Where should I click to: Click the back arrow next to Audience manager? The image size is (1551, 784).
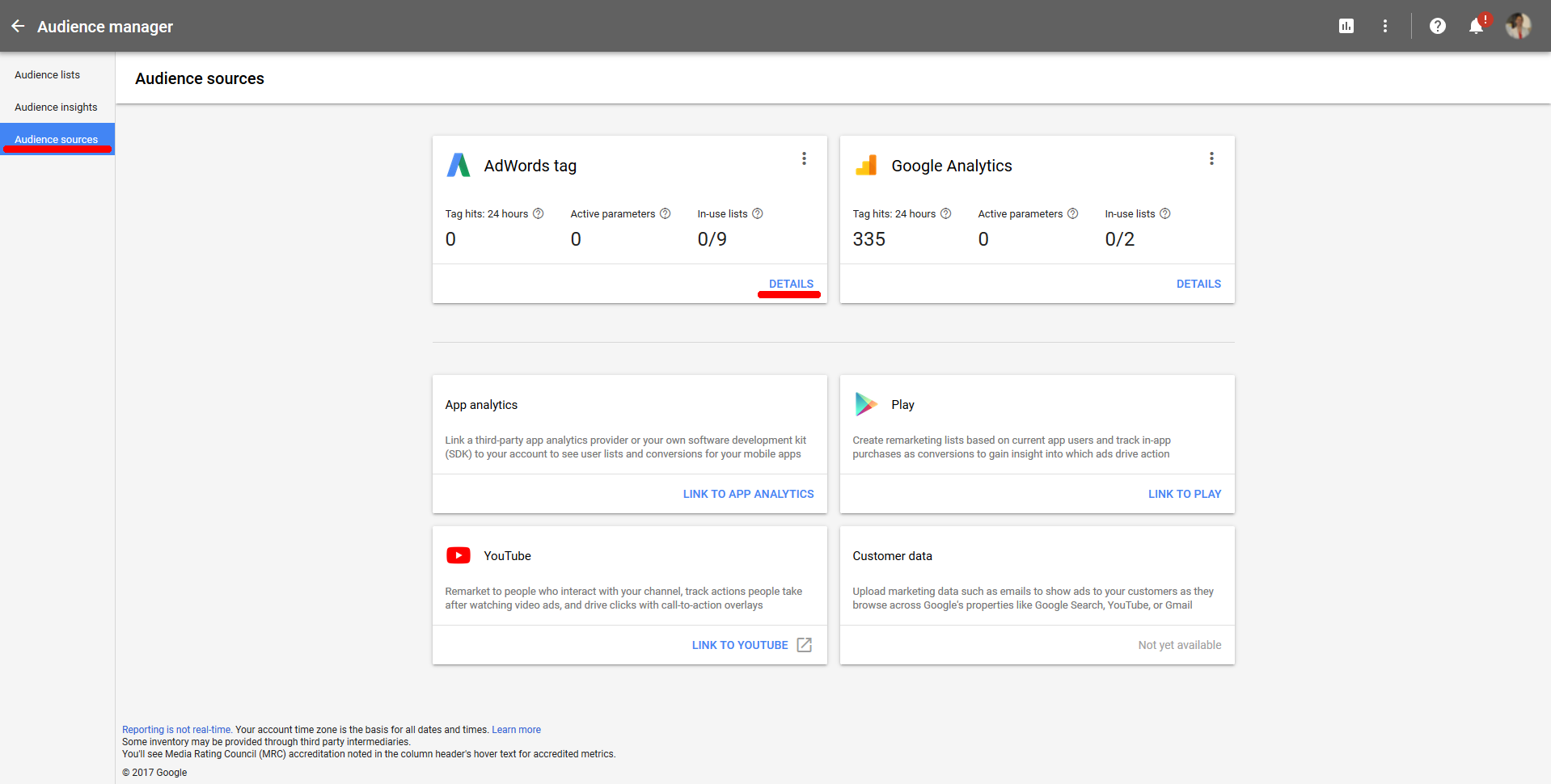pos(18,26)
